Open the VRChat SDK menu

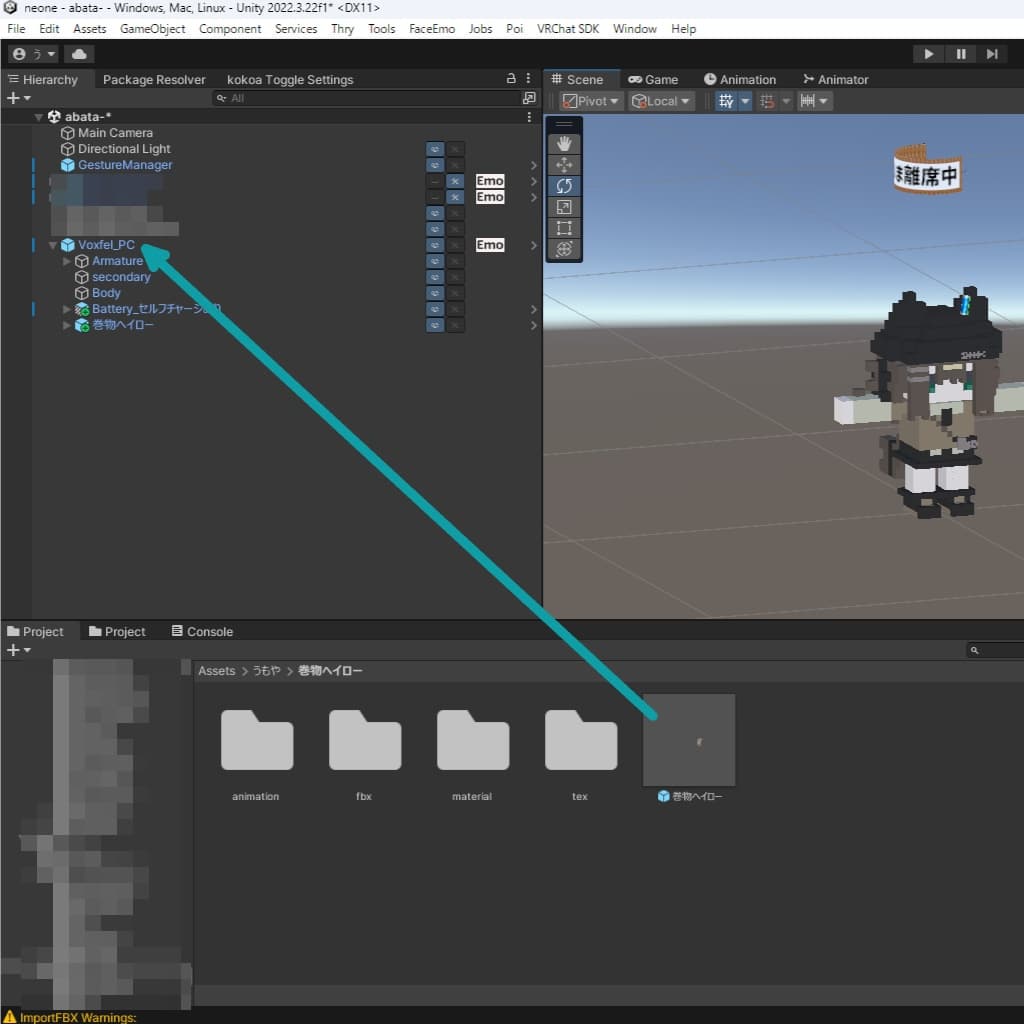567,29
